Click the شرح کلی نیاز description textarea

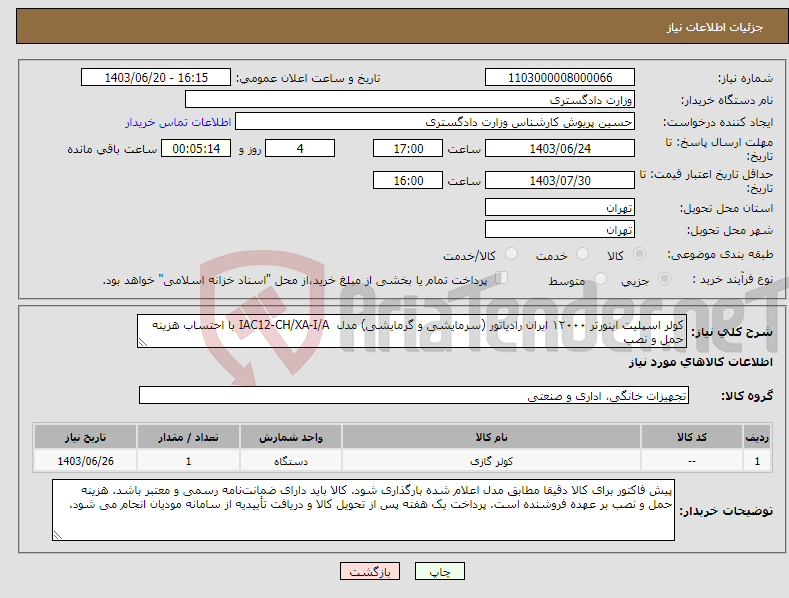point(412,331)
